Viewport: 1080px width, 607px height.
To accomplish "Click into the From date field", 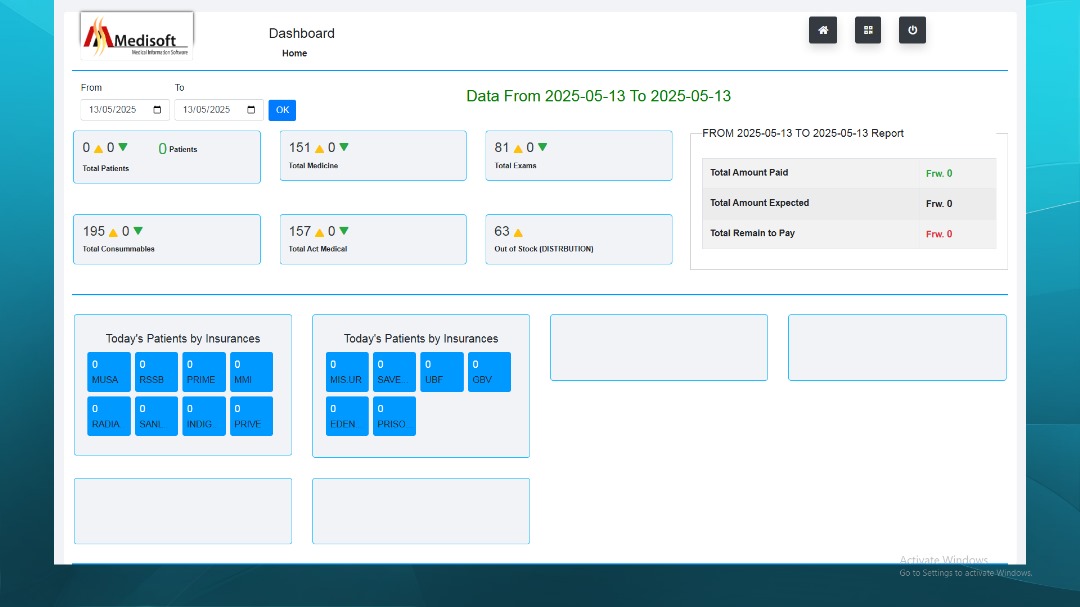I will pos(111,110).
